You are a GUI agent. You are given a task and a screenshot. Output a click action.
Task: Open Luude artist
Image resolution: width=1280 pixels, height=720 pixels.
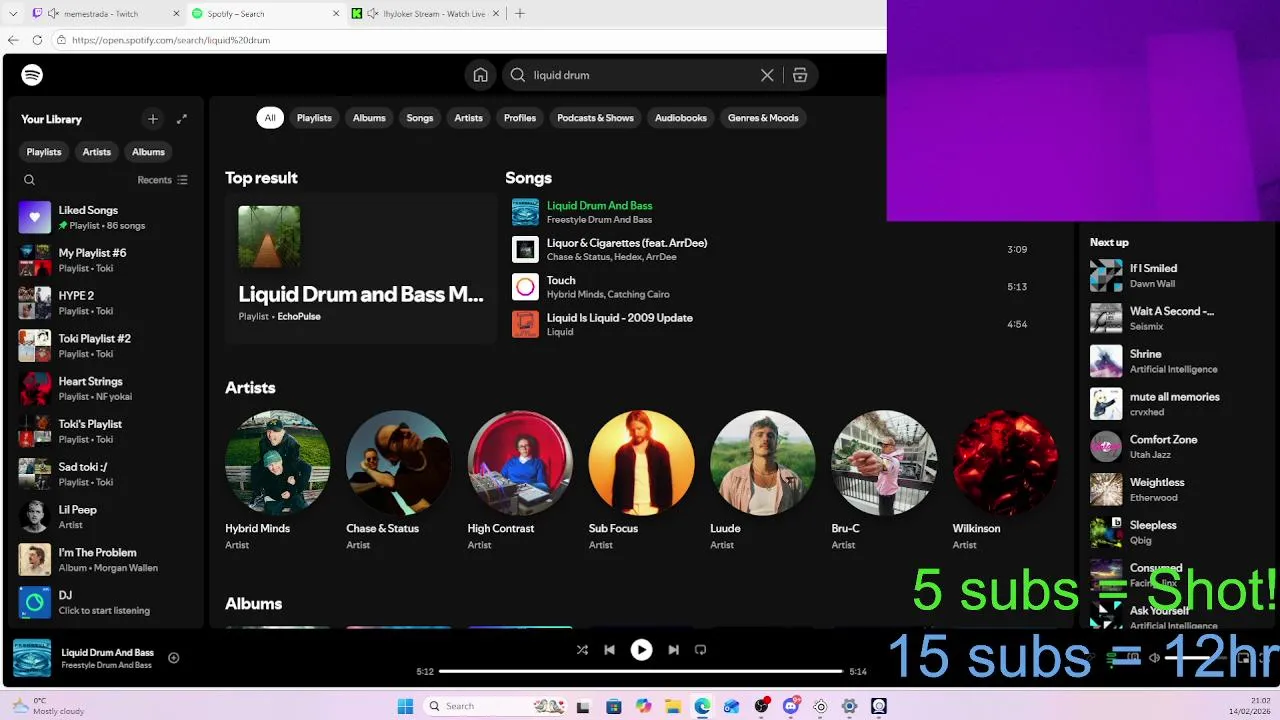point(762,480)
